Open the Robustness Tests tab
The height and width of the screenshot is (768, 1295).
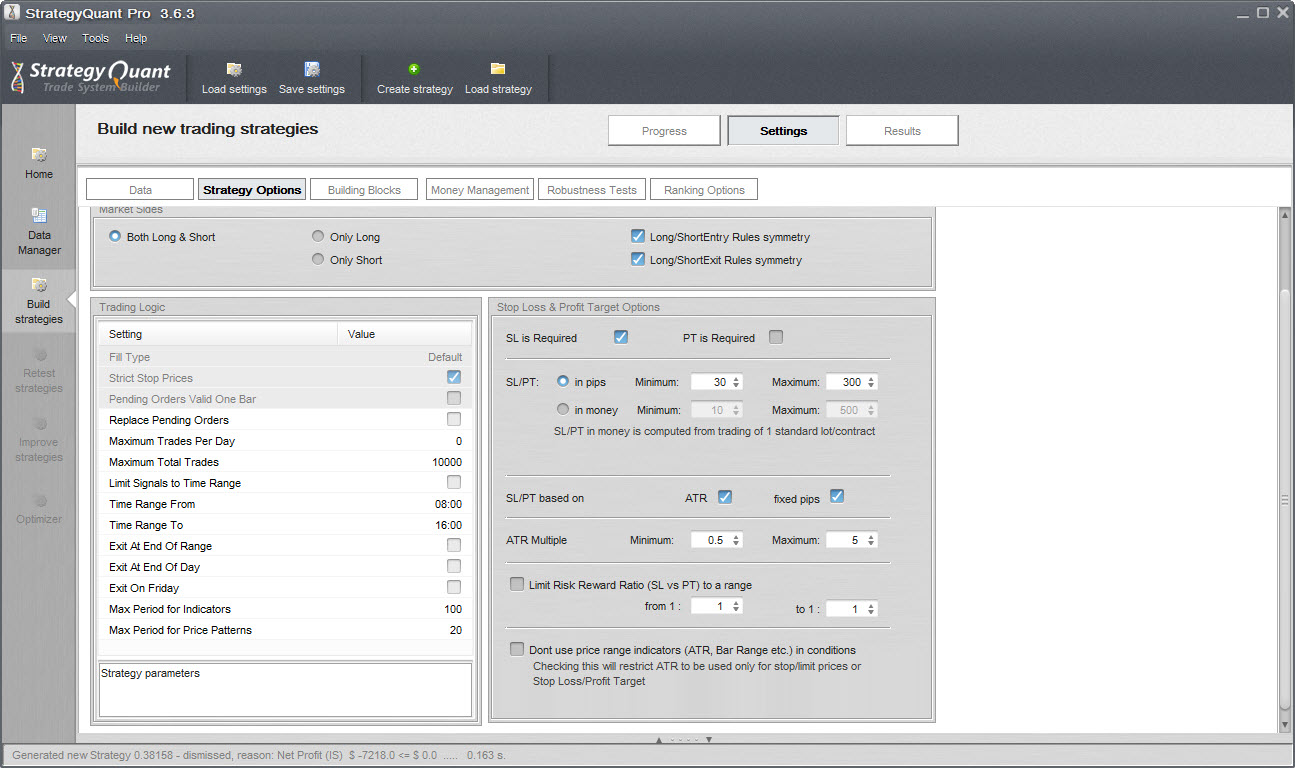pyautogui.click(x=592, y=189)
